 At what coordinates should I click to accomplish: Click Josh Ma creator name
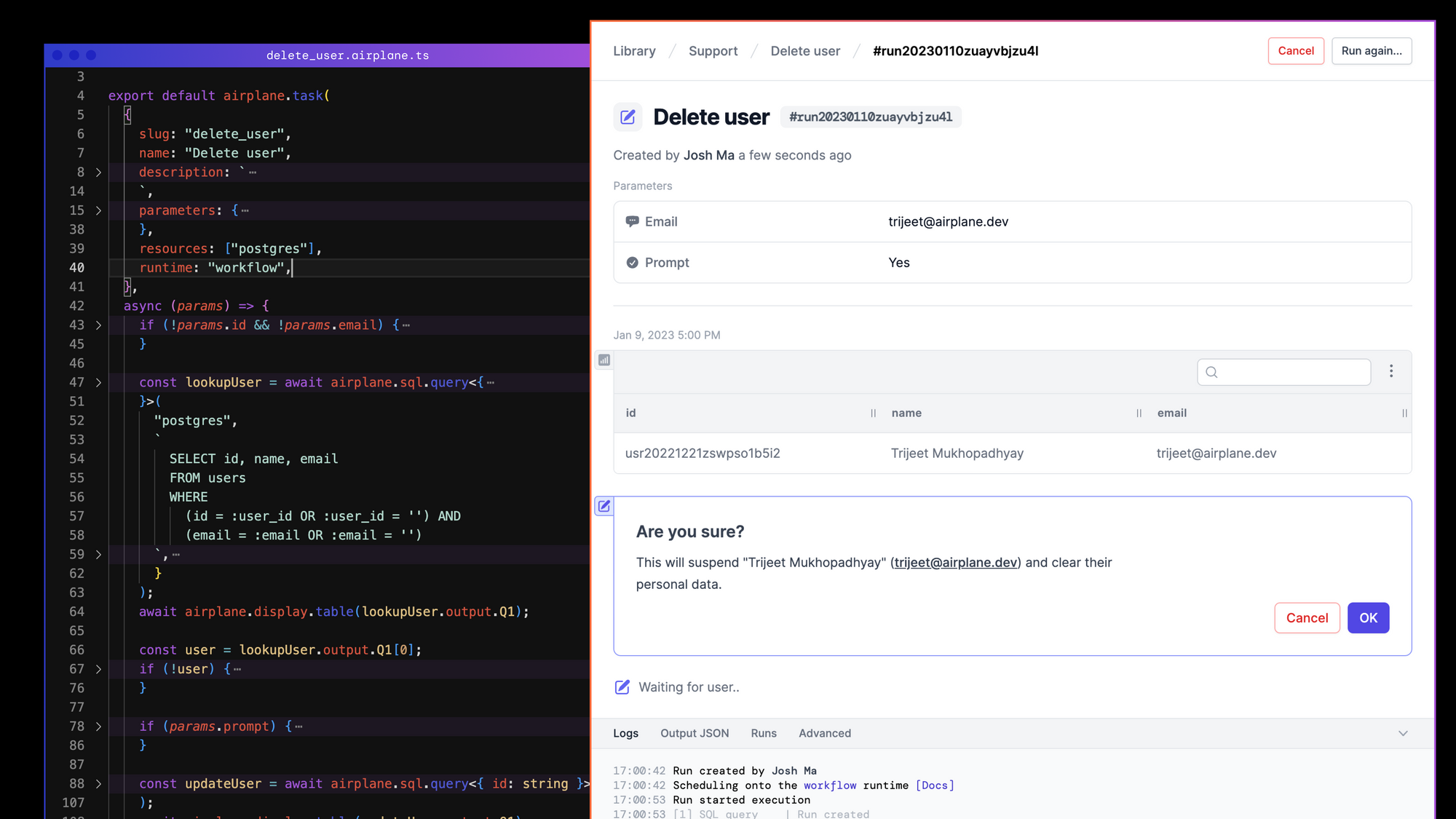pyautogui.click(x=708, y=155)
